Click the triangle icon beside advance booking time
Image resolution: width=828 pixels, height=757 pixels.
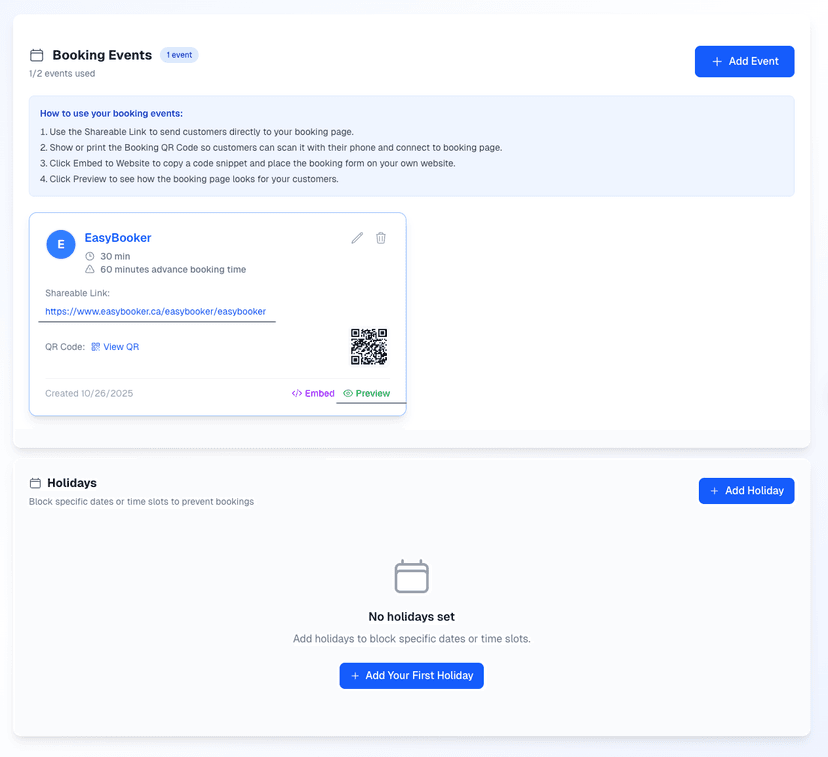coord(88,268)
